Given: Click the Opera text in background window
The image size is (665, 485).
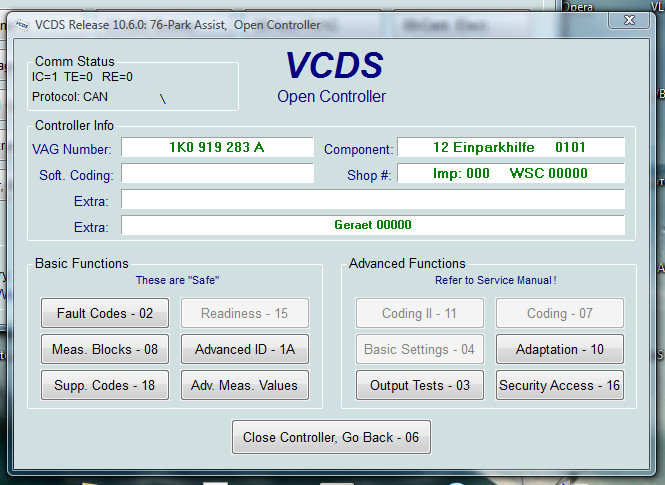Looking at the screenshot, I should [x=577, y=6].
